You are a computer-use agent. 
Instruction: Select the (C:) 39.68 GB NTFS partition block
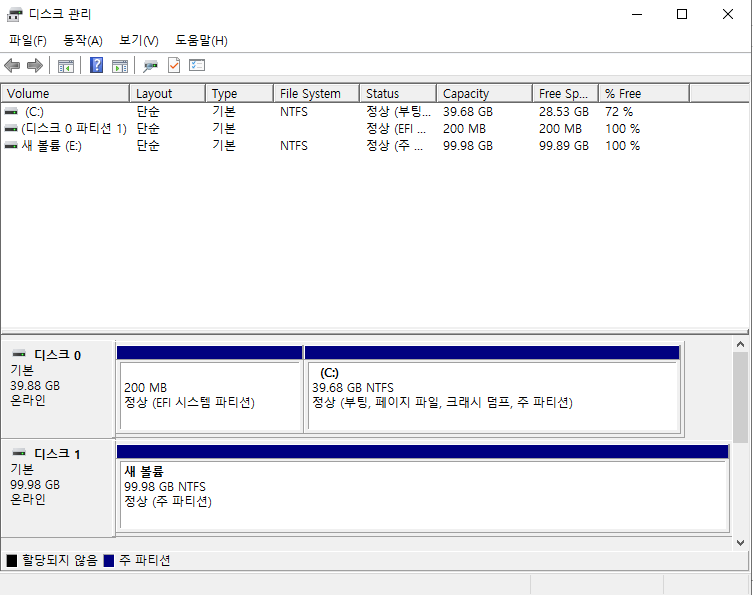(x=493, y=389)
